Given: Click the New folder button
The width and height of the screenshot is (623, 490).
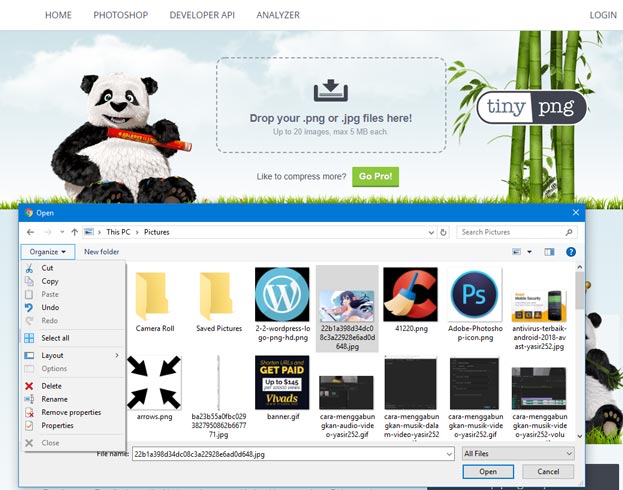Looking at the screenshot, I should 101,252.
